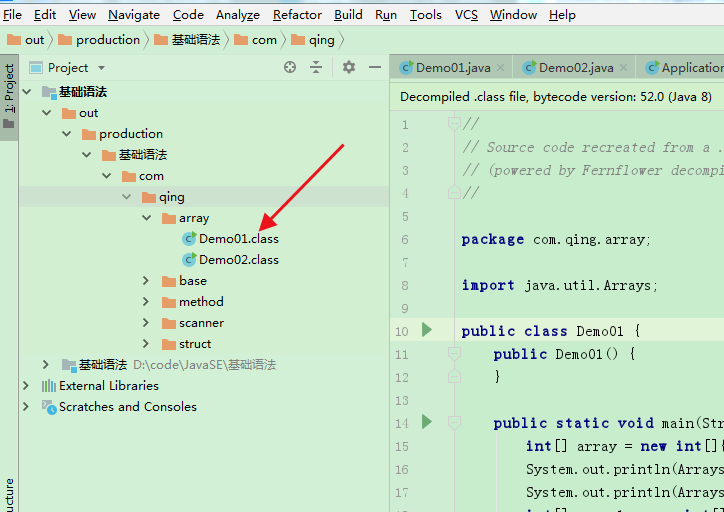Close the Demo01.java tab
This screenshot has width=724, height=512.
click(x=501, y=68)
